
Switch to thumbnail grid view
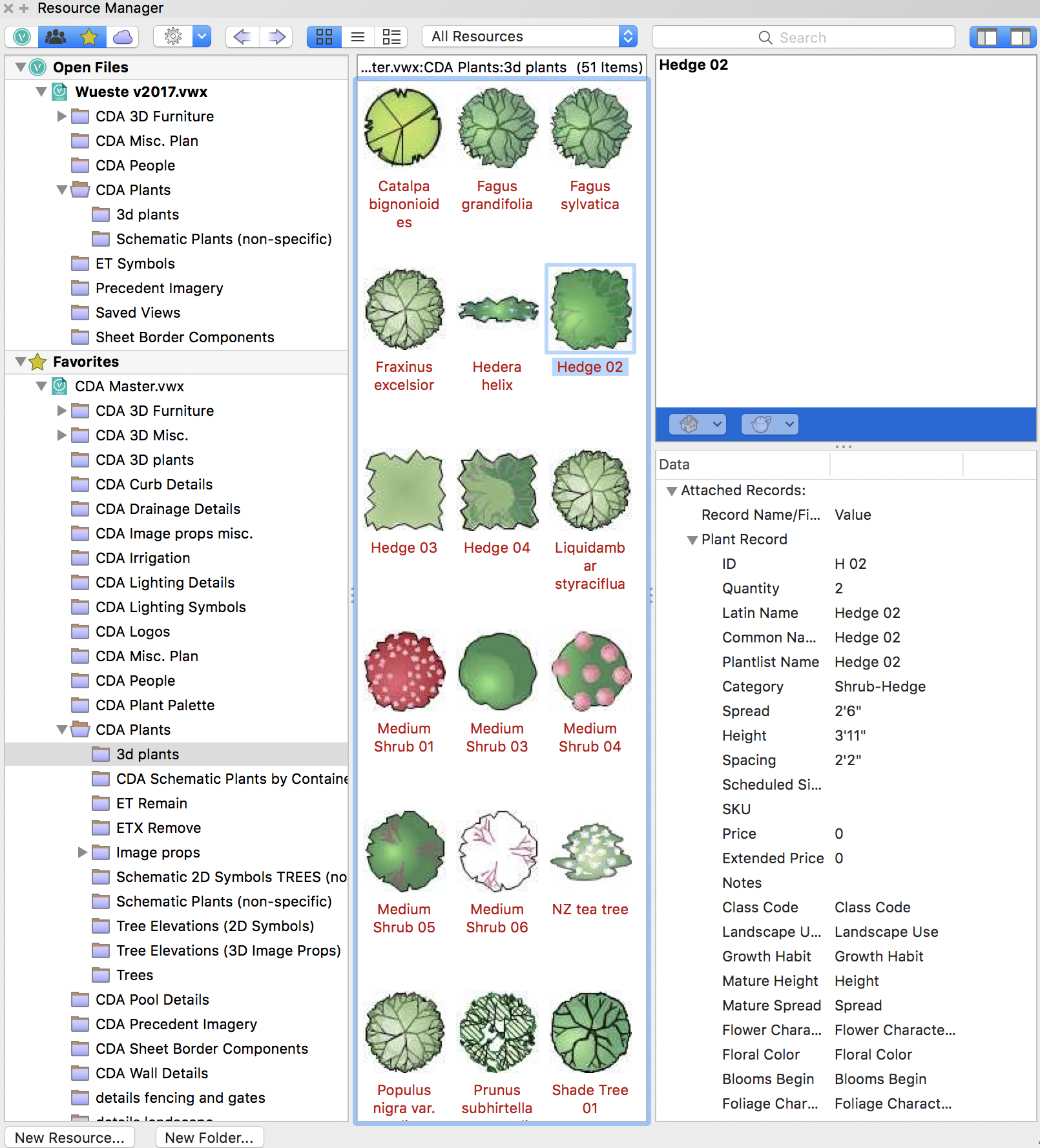pyautogui.click(x=324, y=37)
